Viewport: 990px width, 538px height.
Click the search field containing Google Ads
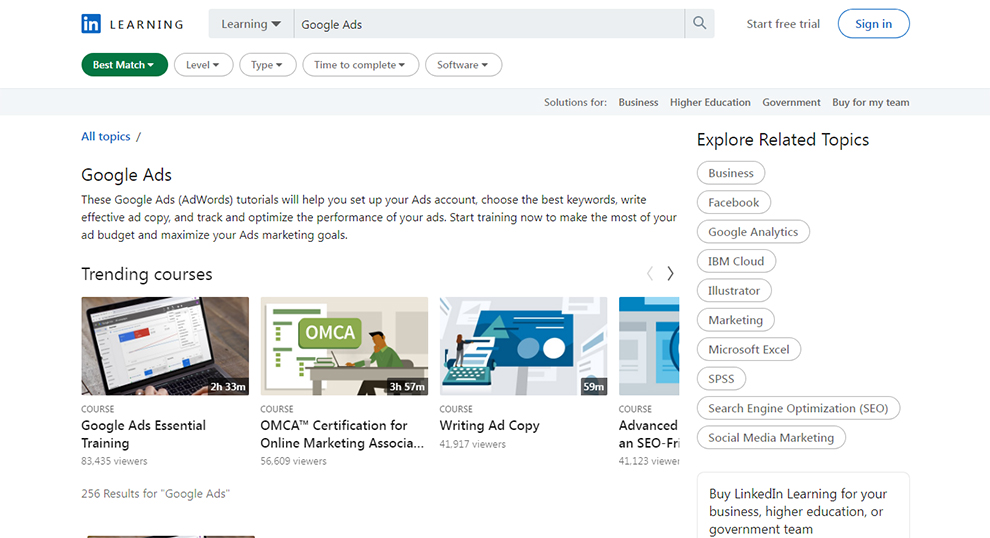489,24
